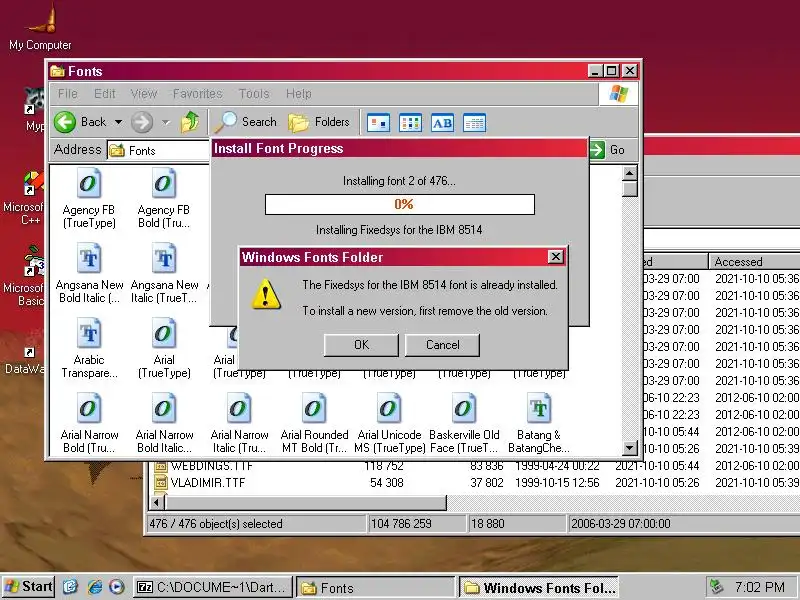Image resolution: width=800 pixels, height=600 pixels.
Task: Open the Help menu
Action: [298, 94]
